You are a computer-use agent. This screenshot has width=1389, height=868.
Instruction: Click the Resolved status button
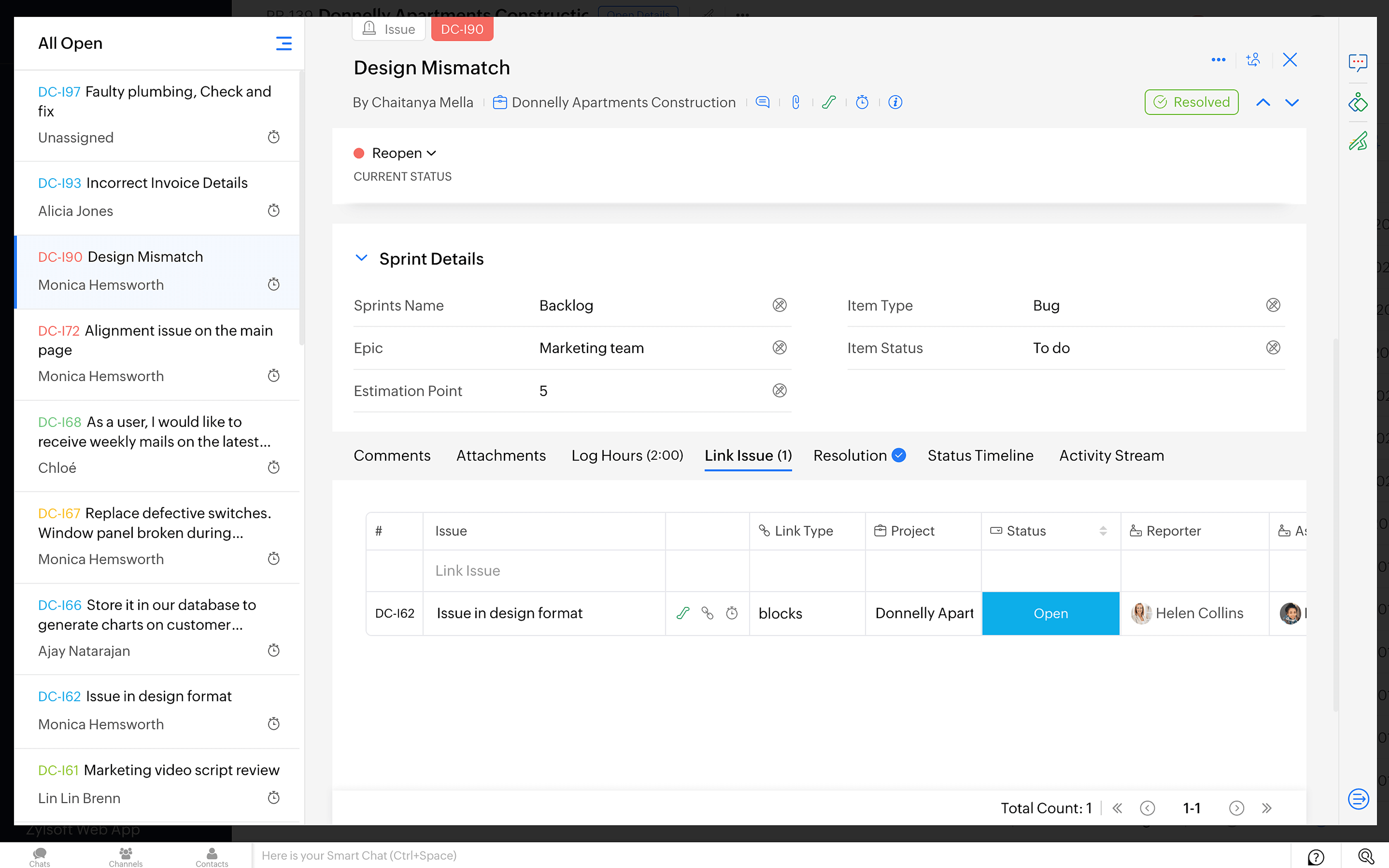(1191, 102)
